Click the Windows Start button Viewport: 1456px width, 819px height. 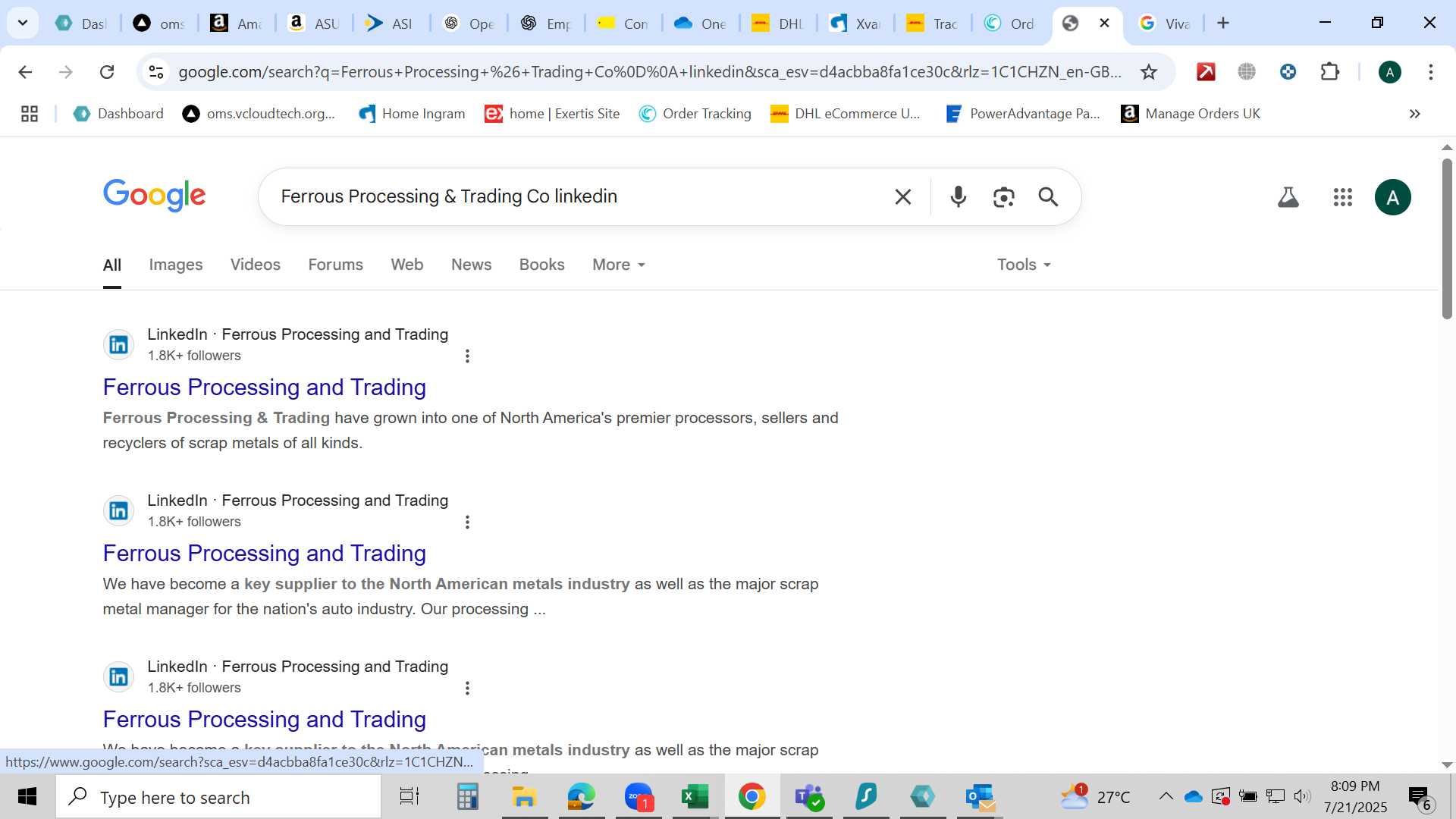[x=27, y=797]
